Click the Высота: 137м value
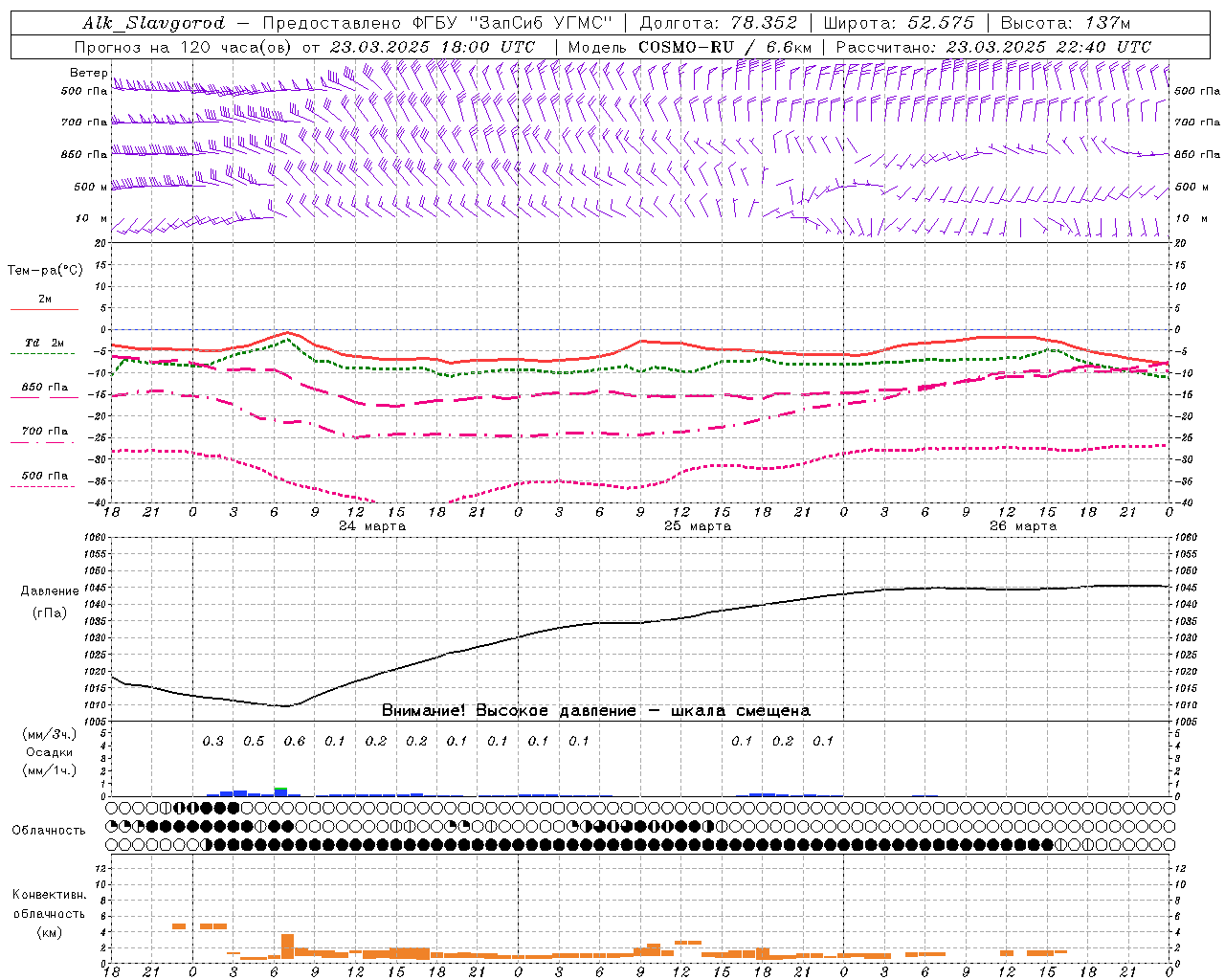The width and height of the screenshot is (1225, 980). (1065, 23)
